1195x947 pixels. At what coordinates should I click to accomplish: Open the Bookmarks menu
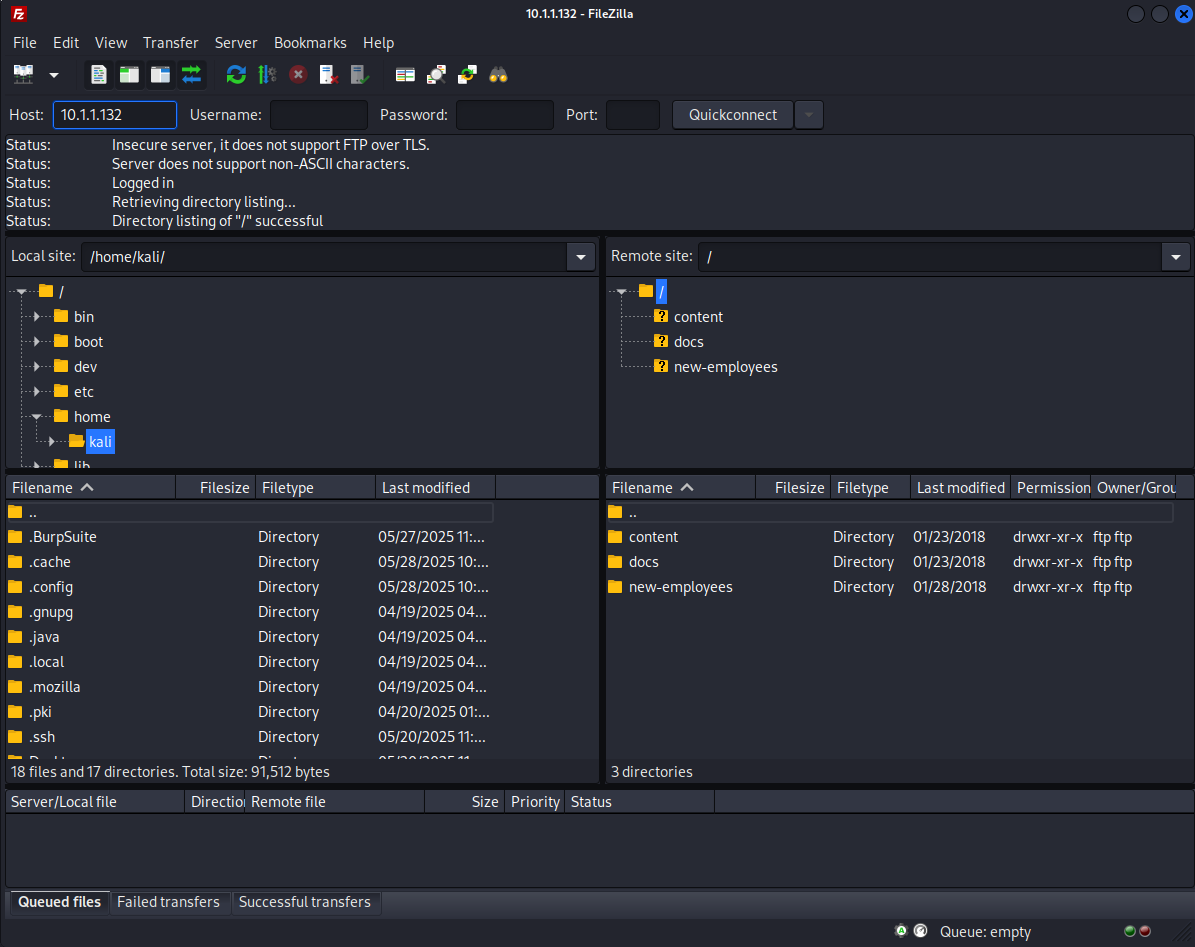click(x=310, y=43)
